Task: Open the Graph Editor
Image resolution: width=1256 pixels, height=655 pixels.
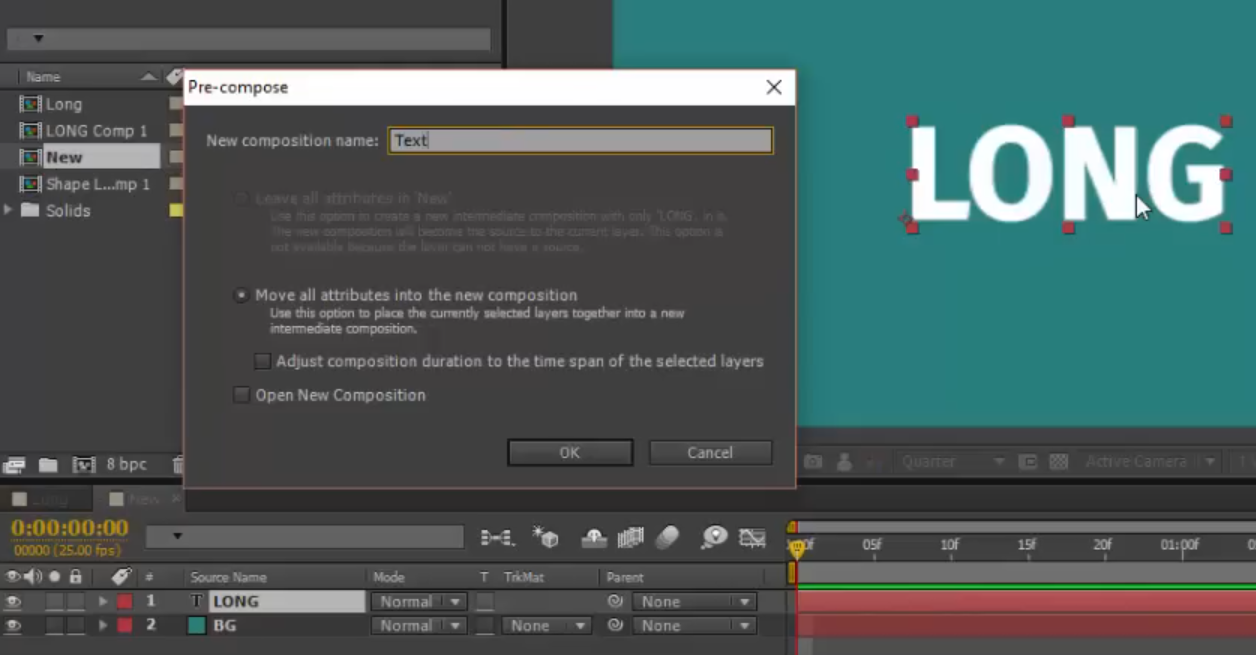Action: tap(752, 538)
